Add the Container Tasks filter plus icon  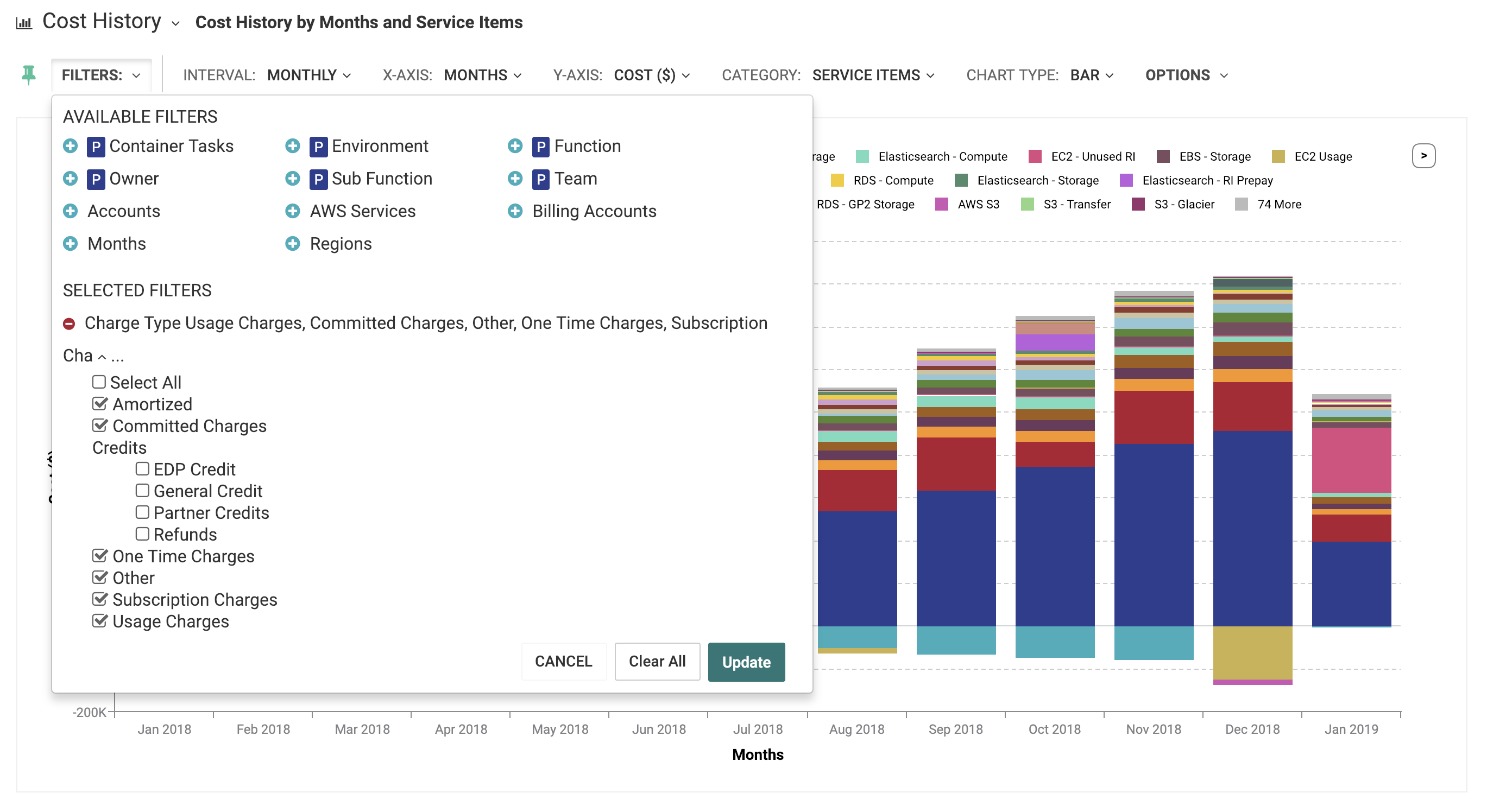(x=71, y=146)
